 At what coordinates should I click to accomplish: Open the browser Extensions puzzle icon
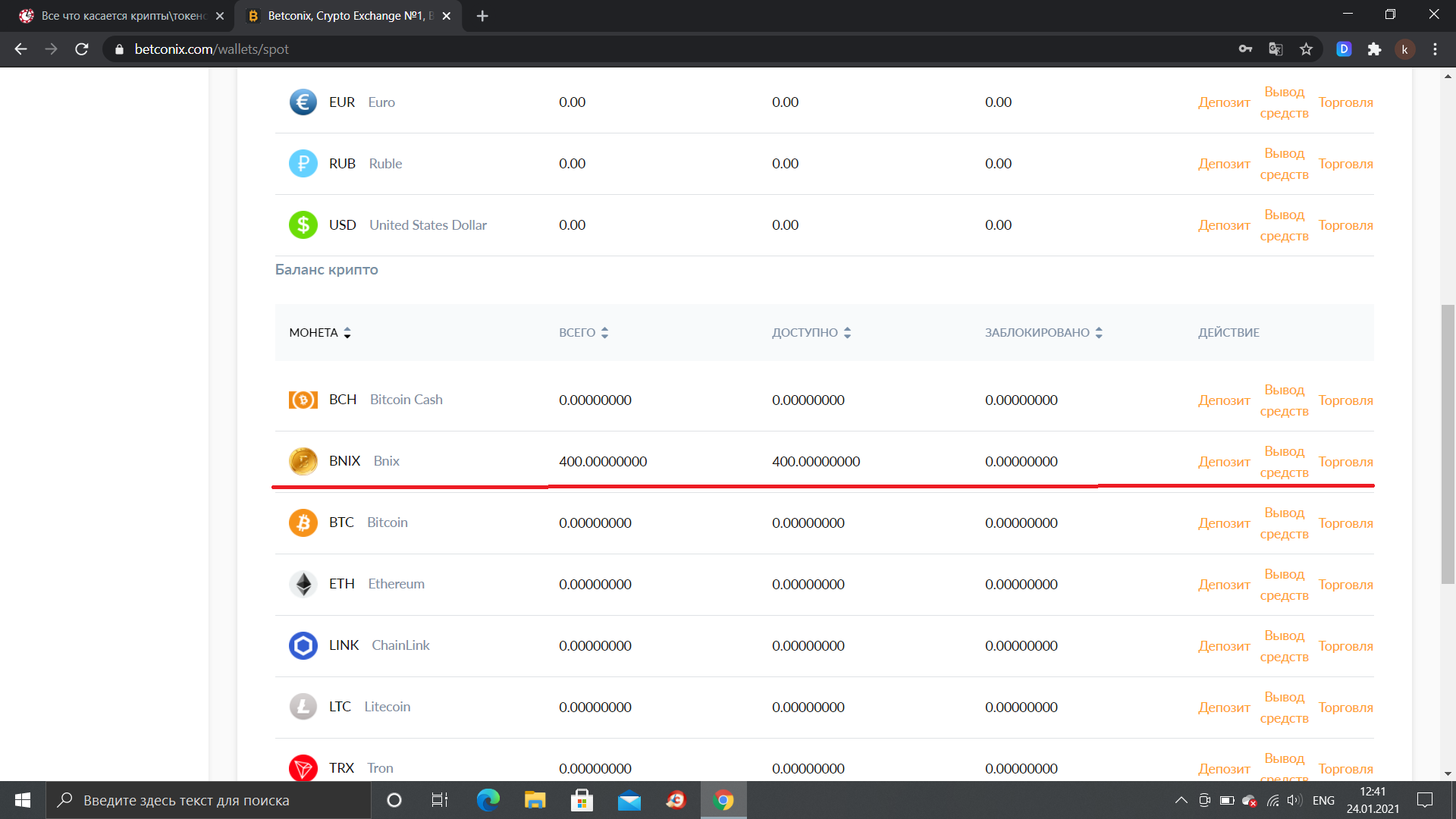coord(1374,49)
